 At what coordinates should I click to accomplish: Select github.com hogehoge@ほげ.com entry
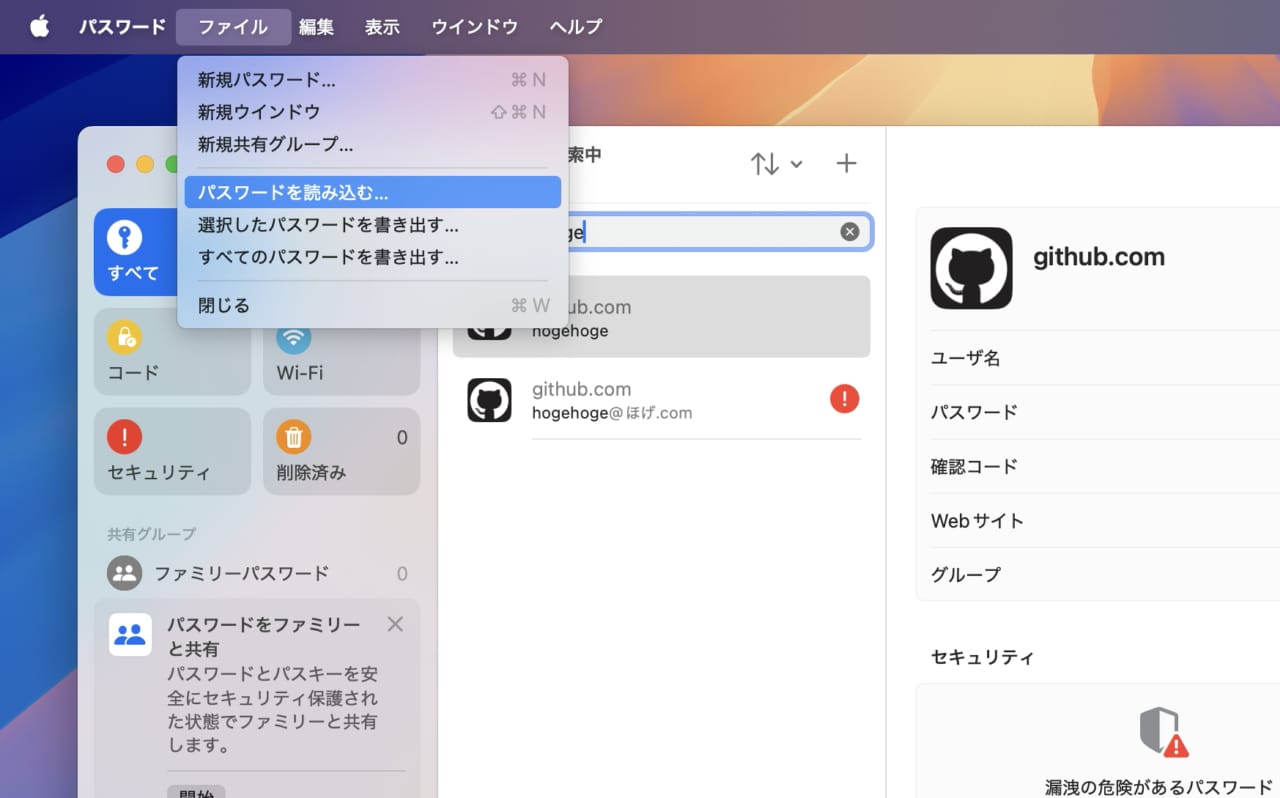[x=661, y=400]
